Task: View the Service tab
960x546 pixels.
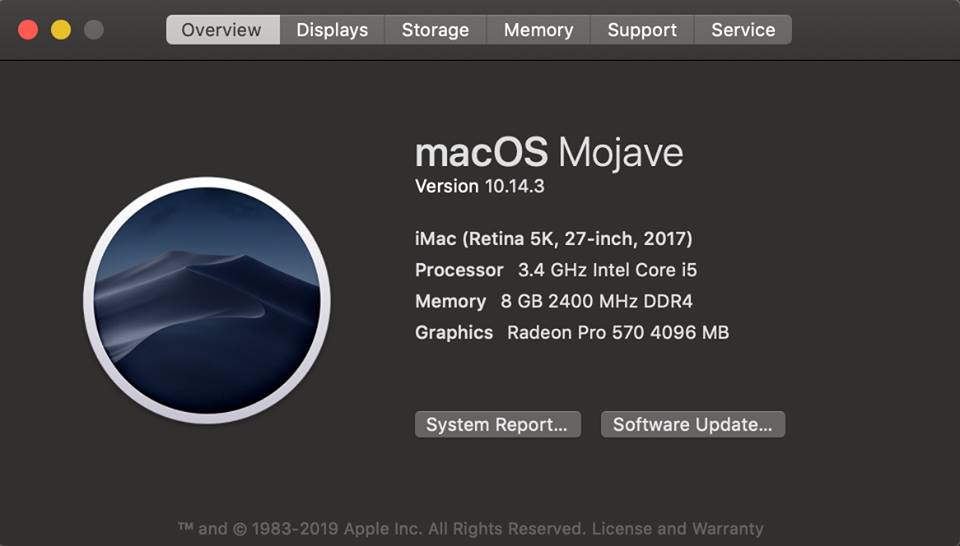Action: pyautogui.click(x=743, y=29)
